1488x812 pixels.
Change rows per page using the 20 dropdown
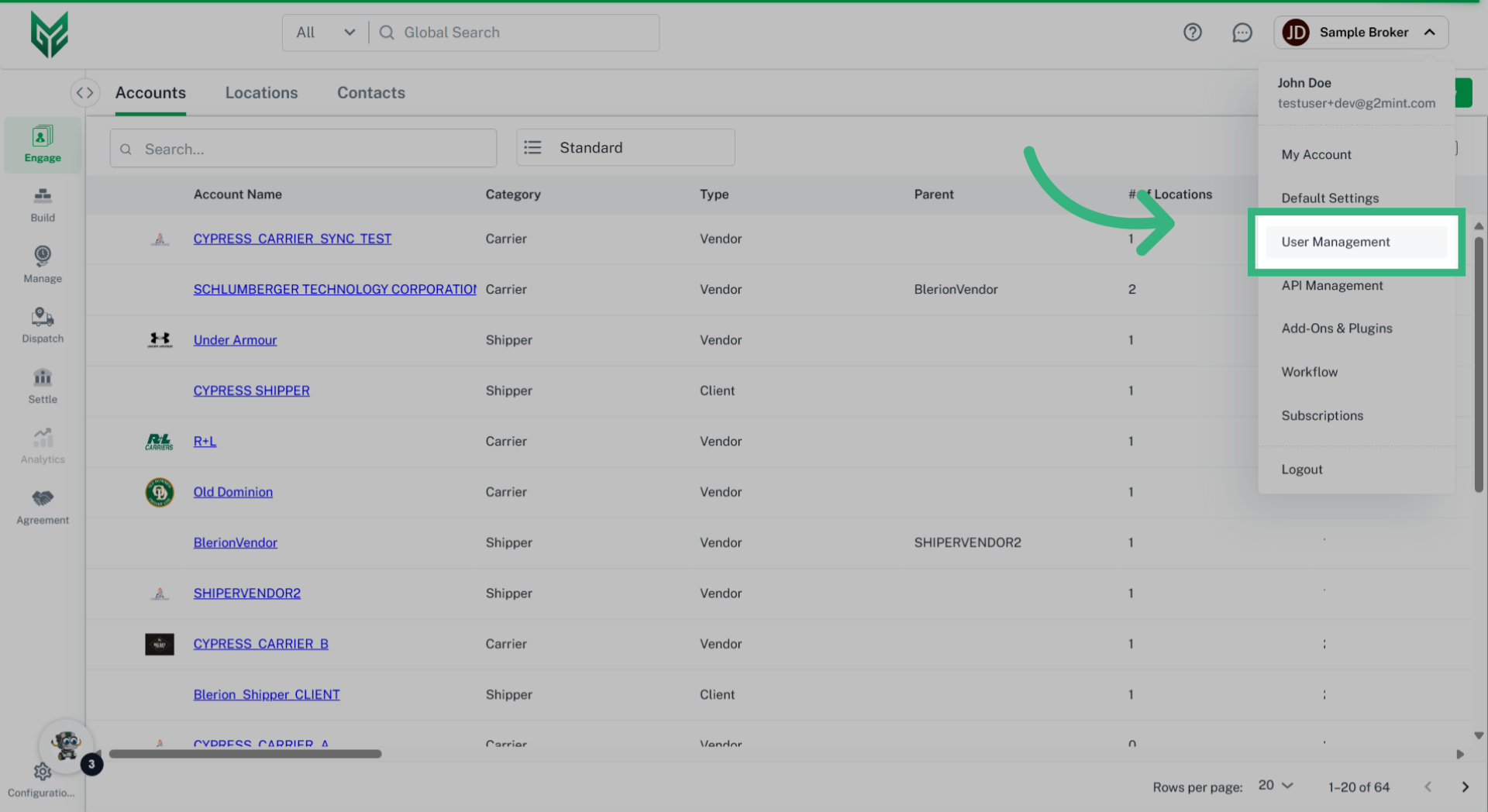[1273, 786]
